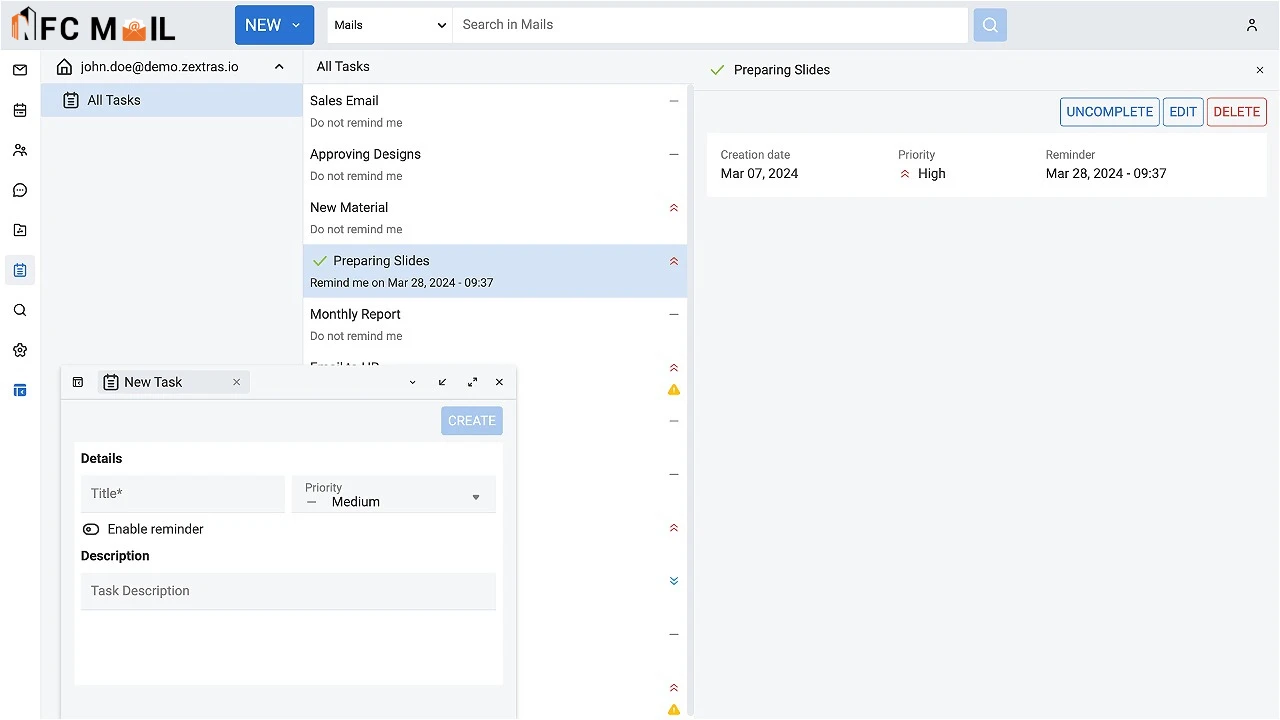1280x720 pixels.
Task: Open the Calendar module icon
Action: [20, 110]
